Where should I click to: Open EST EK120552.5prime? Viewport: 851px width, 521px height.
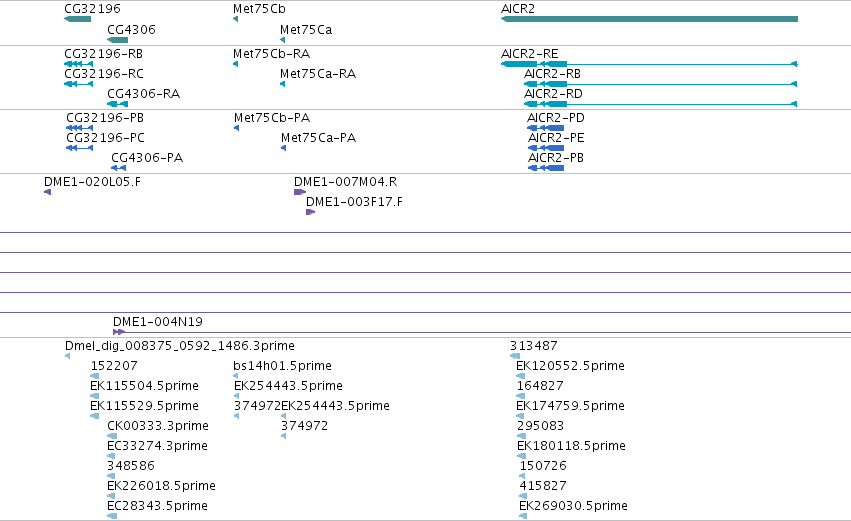570,365
